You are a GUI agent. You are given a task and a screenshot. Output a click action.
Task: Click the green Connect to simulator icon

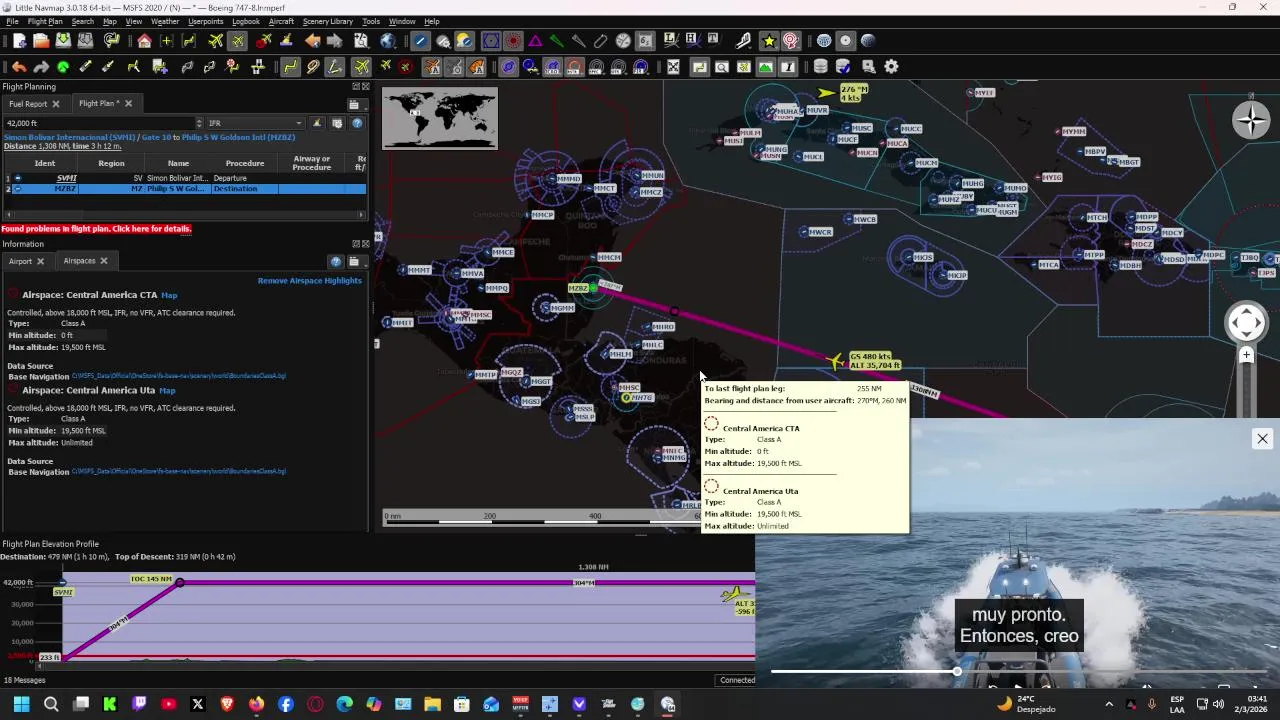tap(63, 67)
